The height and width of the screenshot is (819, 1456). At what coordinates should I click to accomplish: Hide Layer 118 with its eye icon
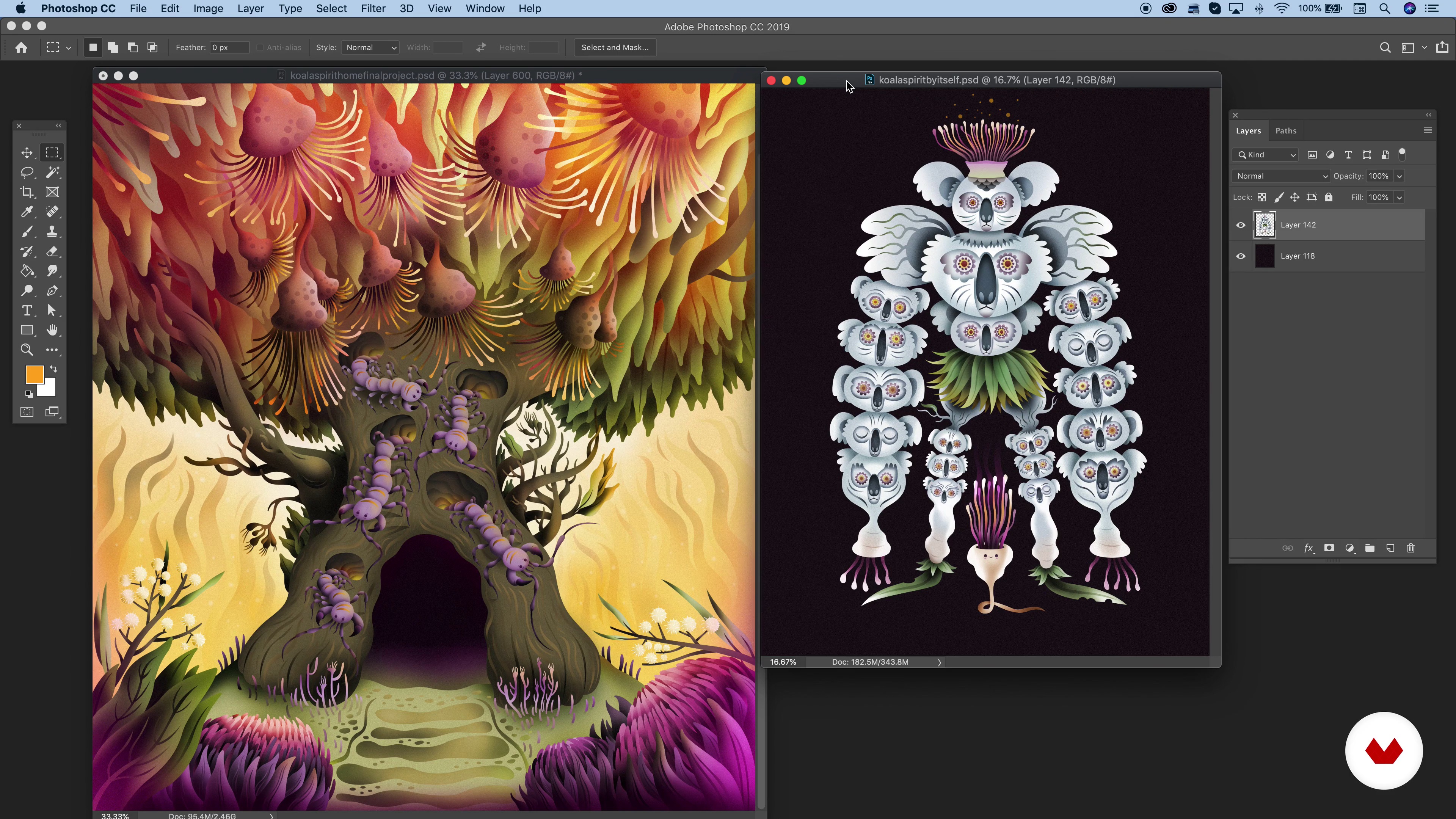click(1241, 256)
